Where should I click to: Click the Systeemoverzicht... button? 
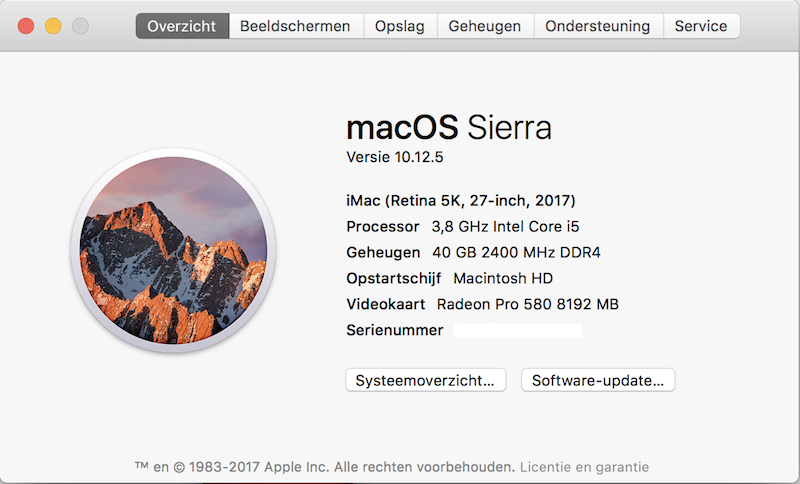tap(425, 380)
